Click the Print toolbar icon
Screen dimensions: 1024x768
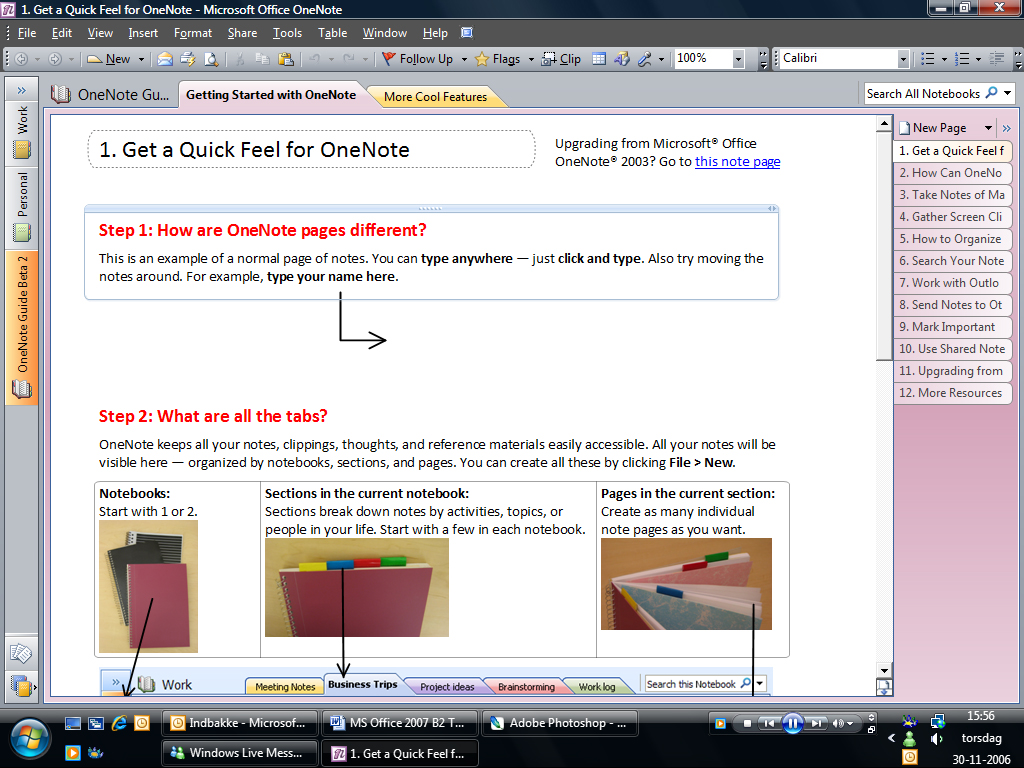[186, 59]
